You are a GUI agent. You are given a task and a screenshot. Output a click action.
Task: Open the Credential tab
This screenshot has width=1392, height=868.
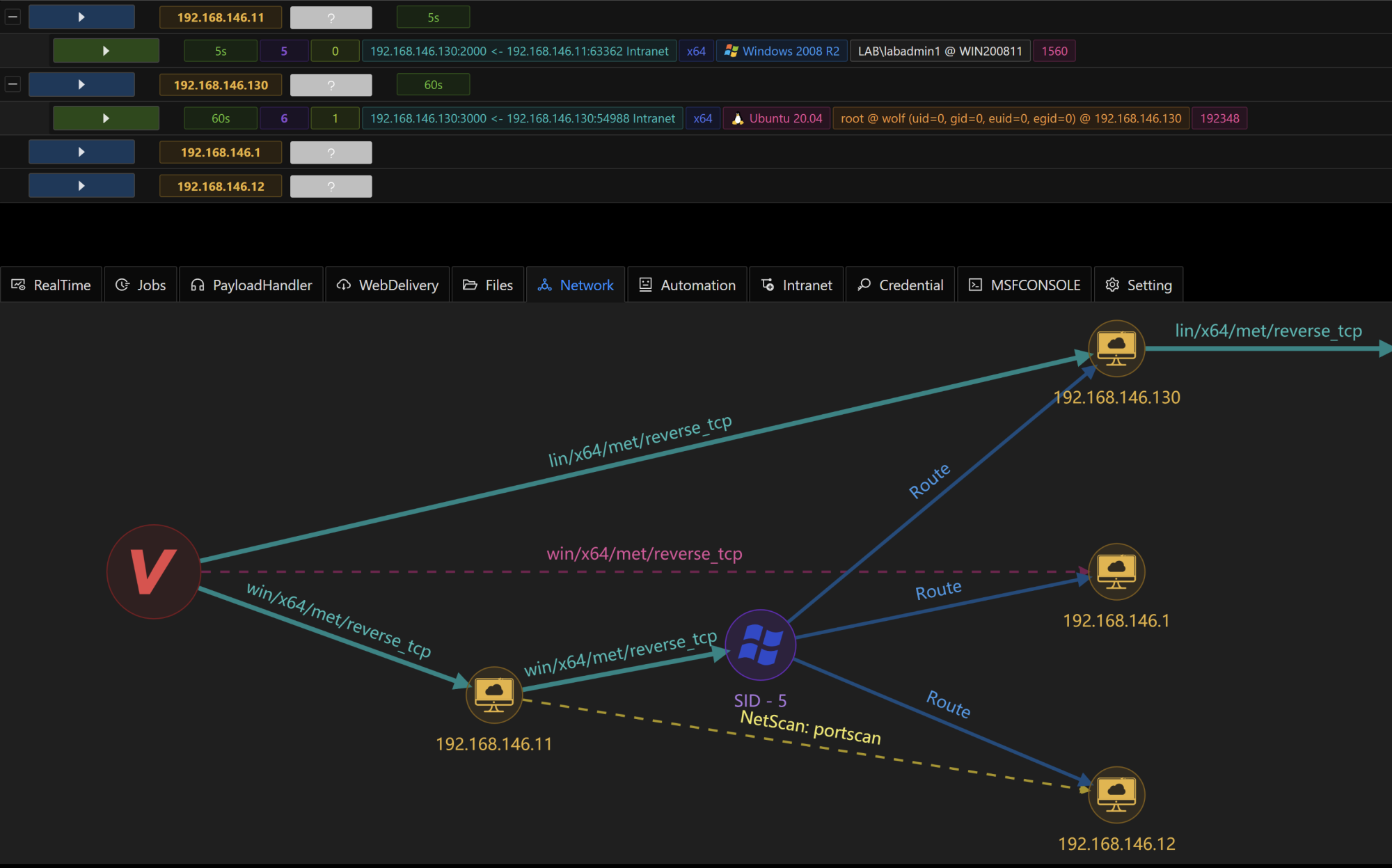pos(901,285)
